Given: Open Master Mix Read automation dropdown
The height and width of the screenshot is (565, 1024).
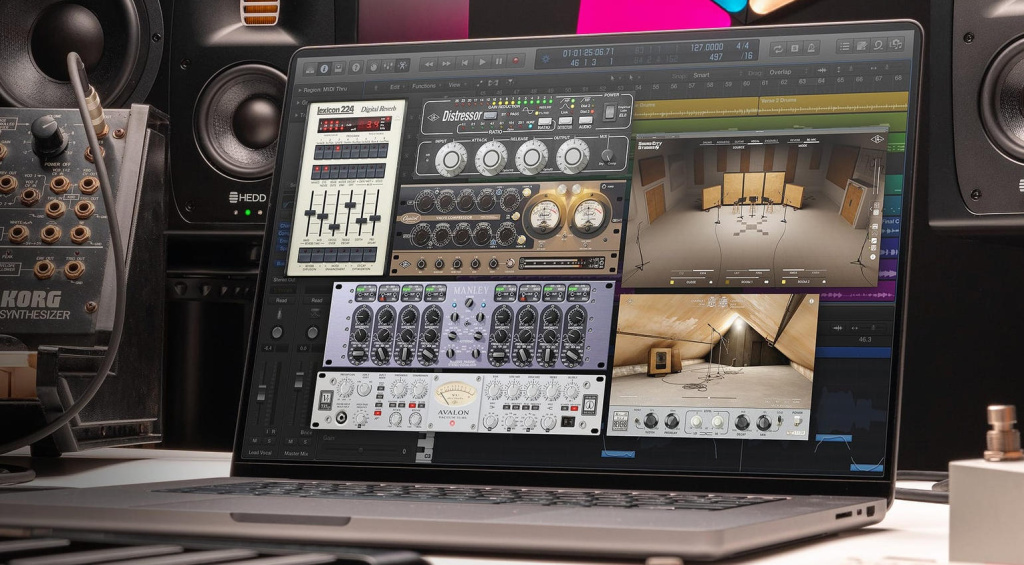Looking at the screenshot, I should coord(317,300).
